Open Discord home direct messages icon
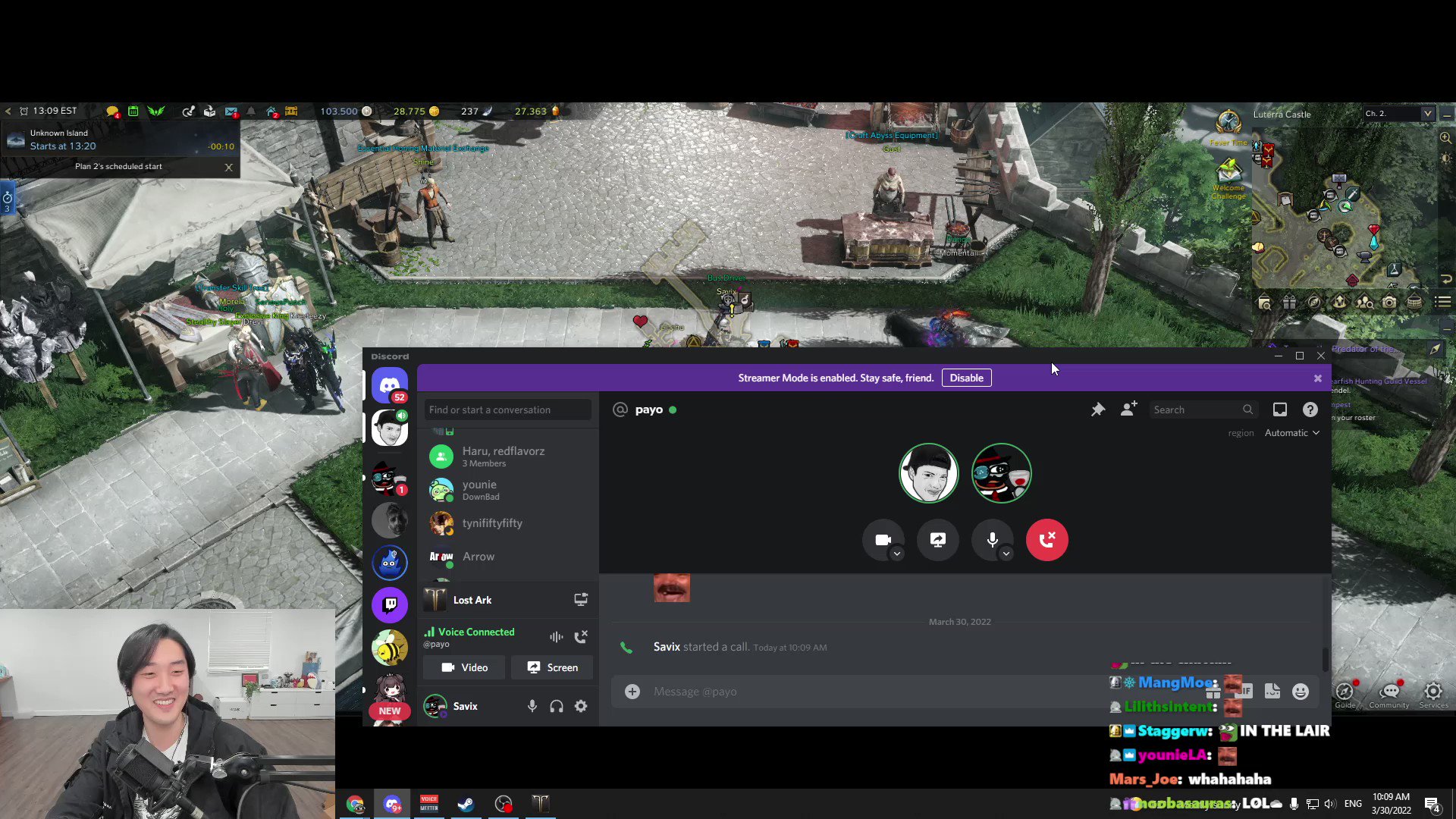This screenshot has height=819, width=1456. click(x=390, y=385)
